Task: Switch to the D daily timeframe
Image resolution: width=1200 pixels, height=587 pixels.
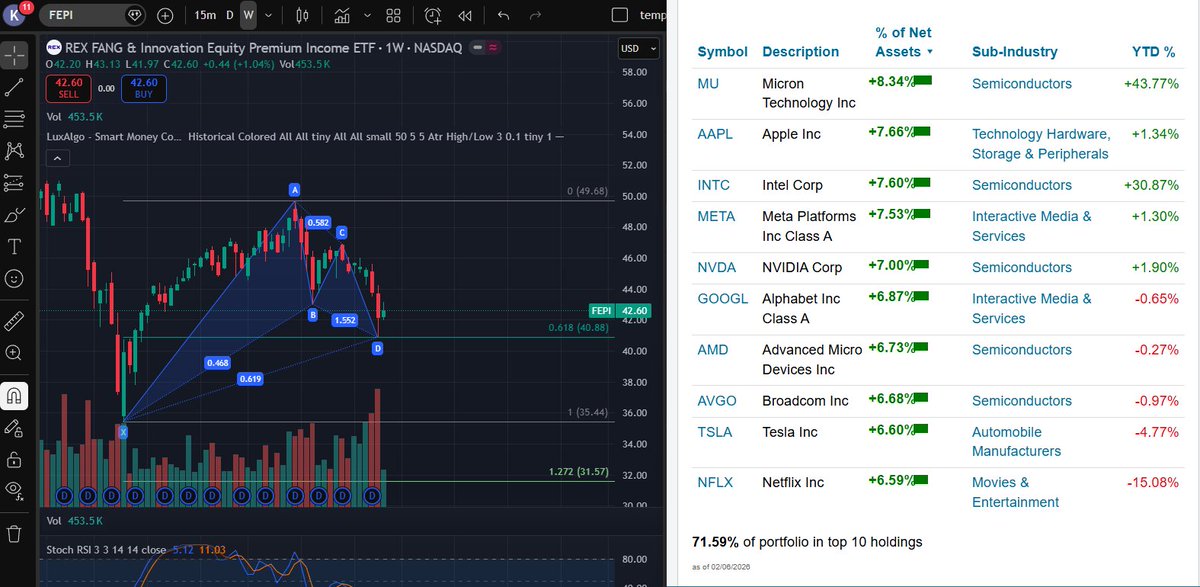Action: [229, 16]
